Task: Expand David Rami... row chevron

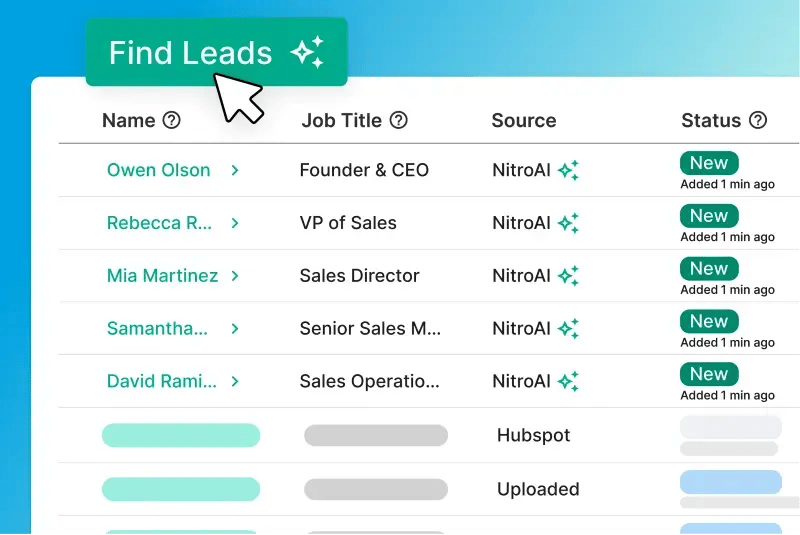Action: click(235, 381)
